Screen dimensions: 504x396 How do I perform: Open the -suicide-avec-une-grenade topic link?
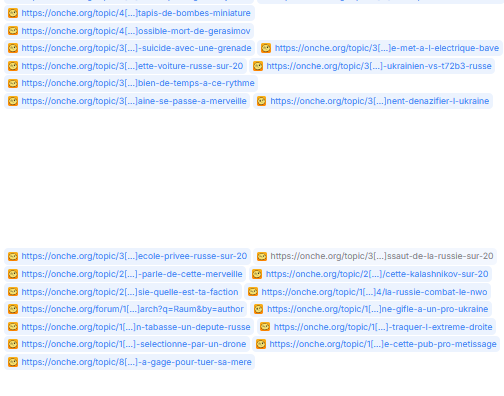click(x=136, y=48)
